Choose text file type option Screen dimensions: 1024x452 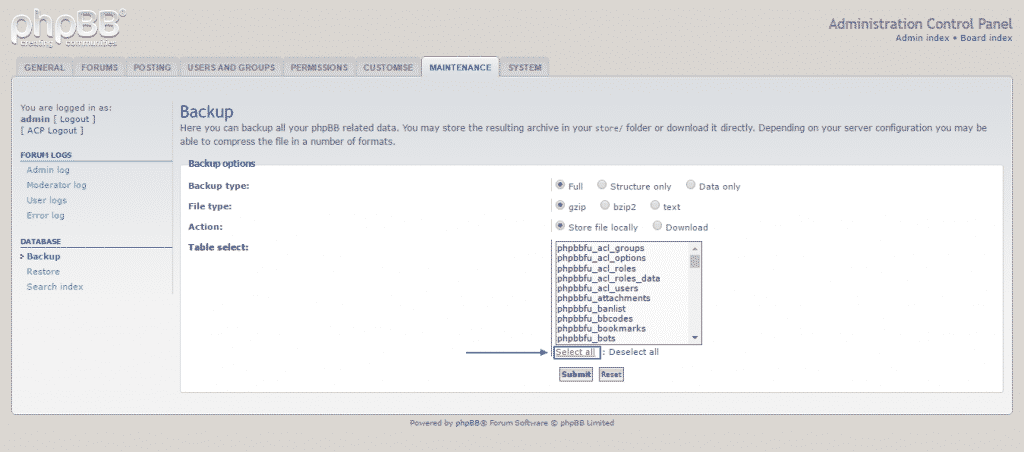pyautogui.click(x=655, y=206)
